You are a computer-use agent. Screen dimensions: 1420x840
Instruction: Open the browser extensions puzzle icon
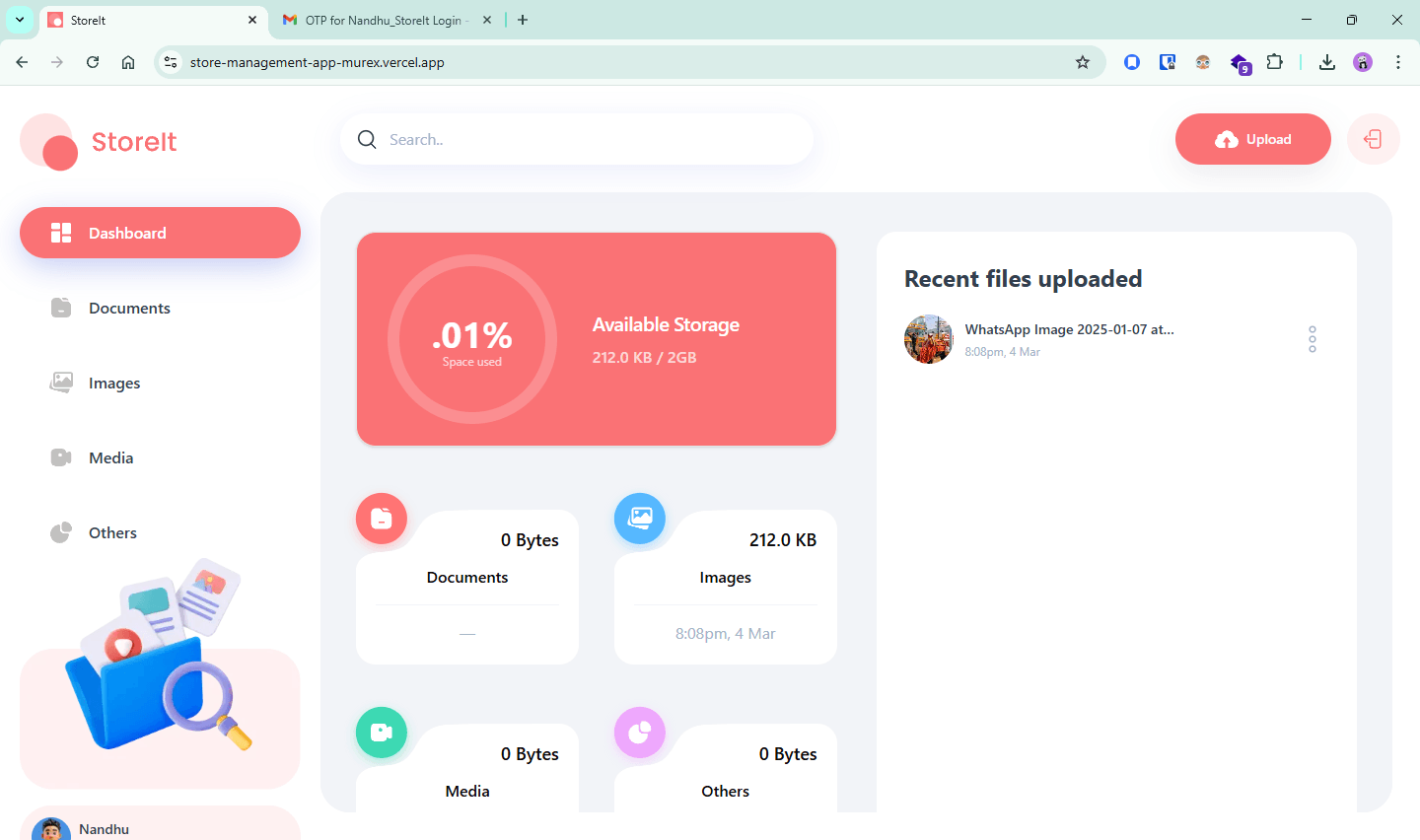(1274, 62)
